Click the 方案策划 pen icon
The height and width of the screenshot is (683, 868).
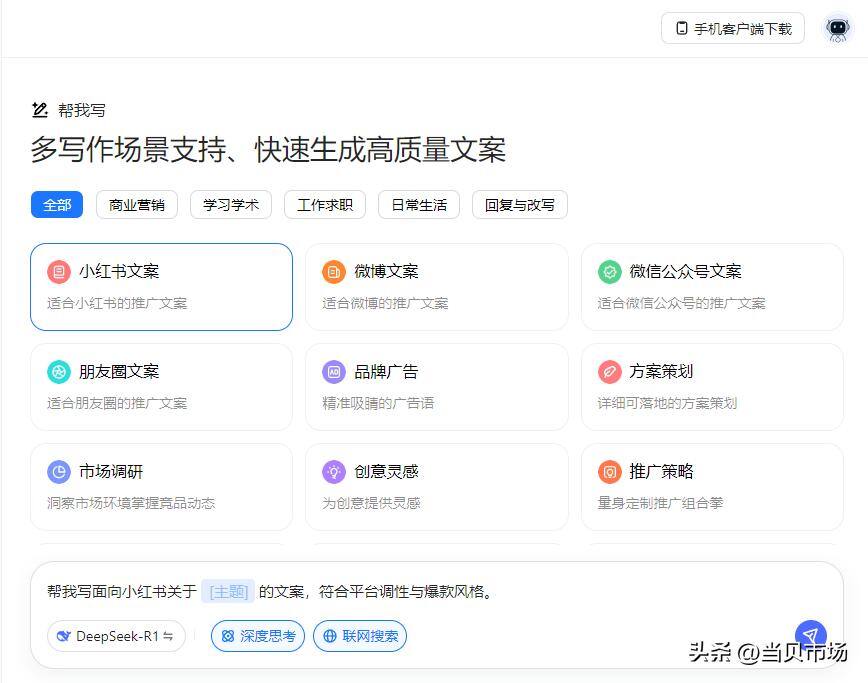[x=609, y=371]
